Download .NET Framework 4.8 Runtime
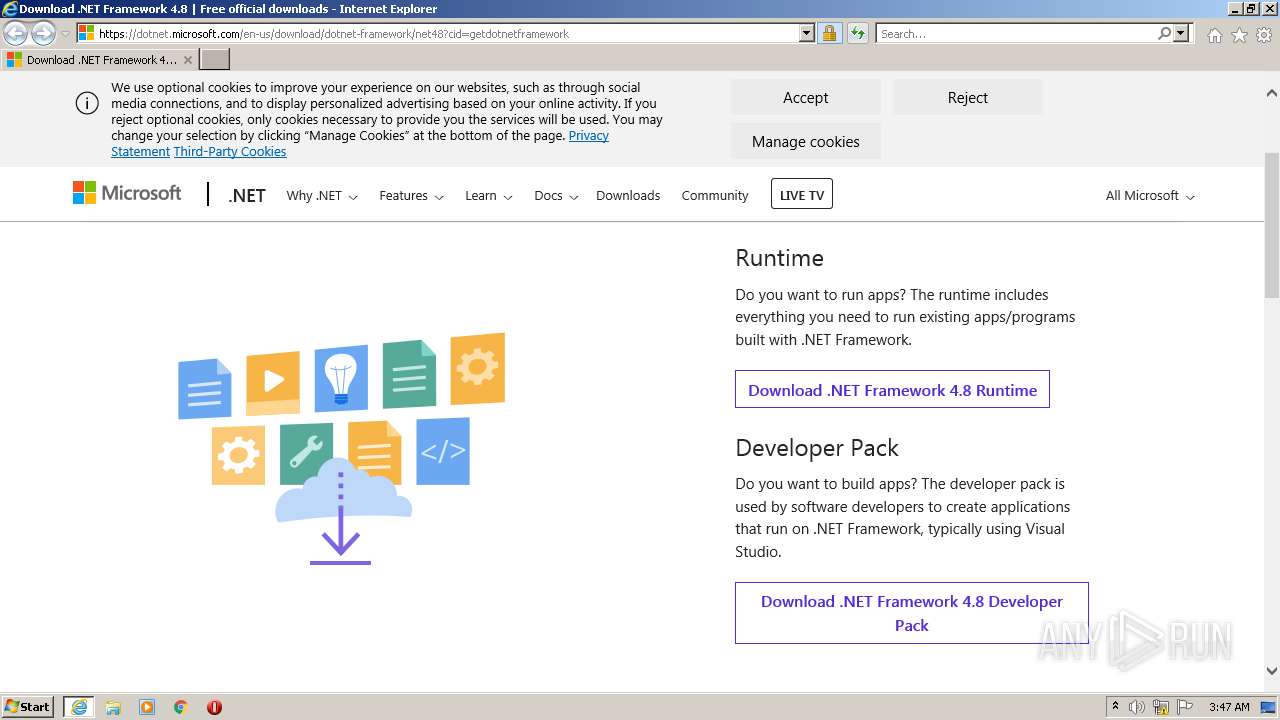Screen dimensions: 1280x720 point(892,390)
